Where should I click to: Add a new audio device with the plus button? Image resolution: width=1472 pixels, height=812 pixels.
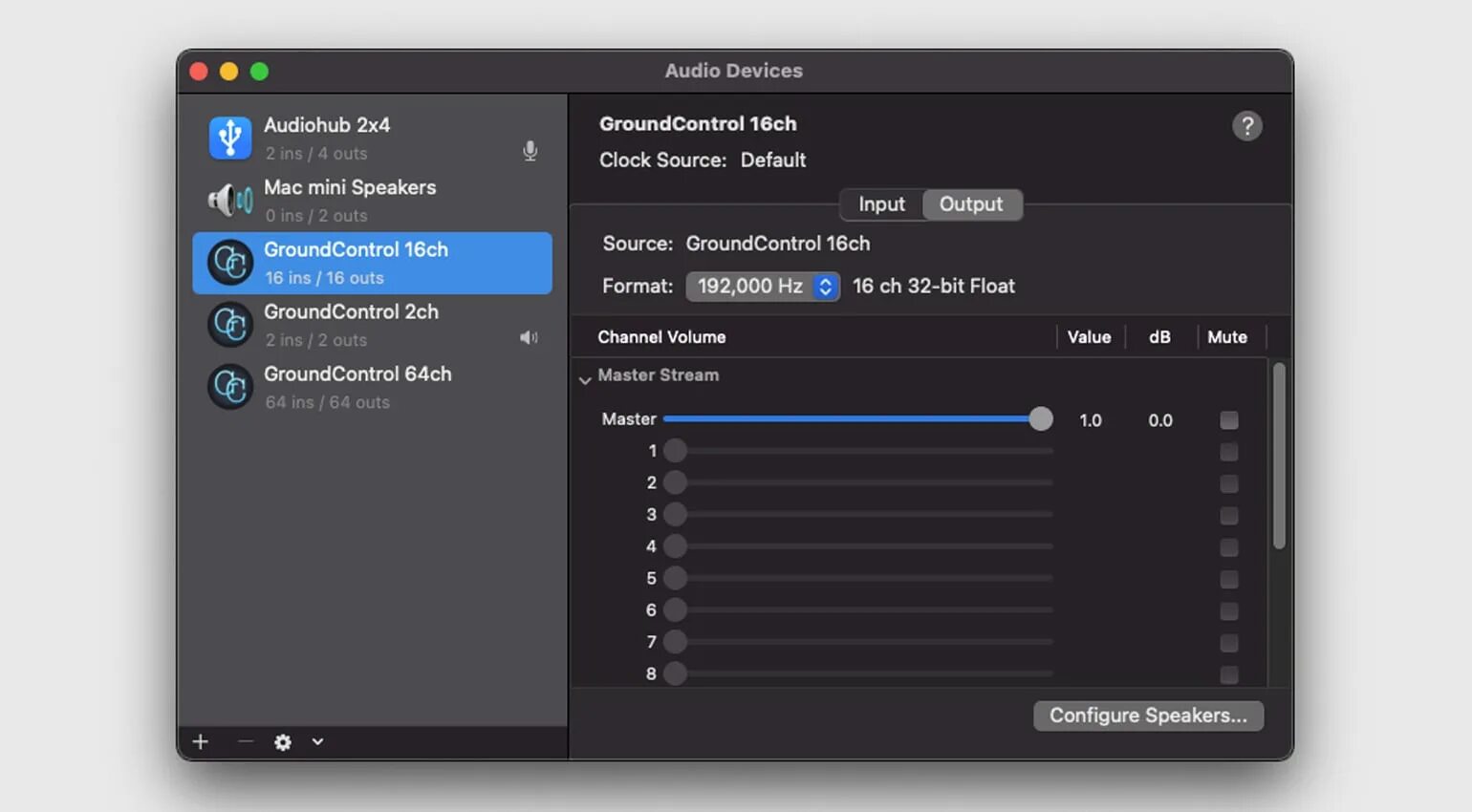point(200,741)
